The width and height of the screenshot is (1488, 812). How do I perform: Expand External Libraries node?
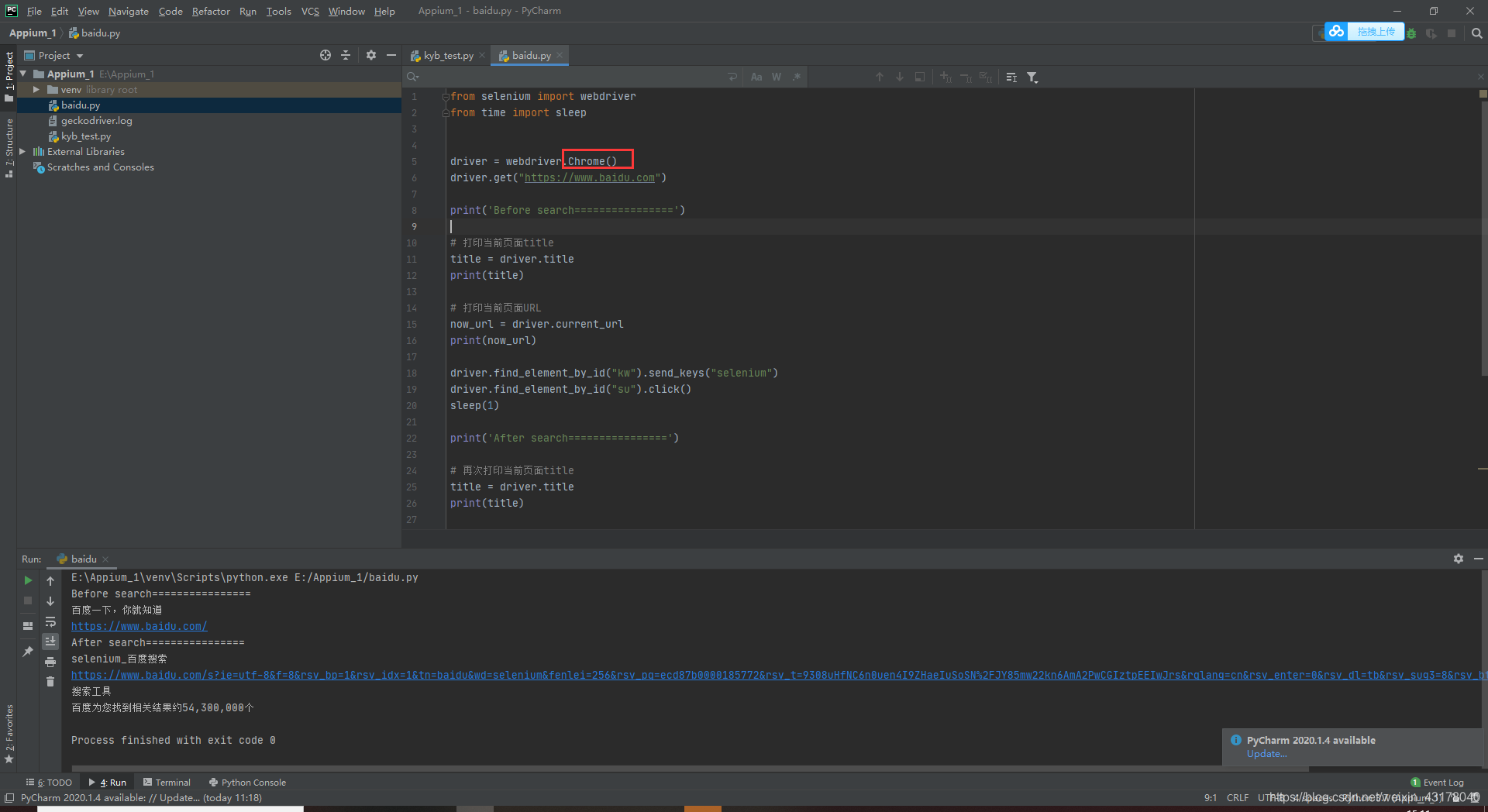[22, 152]
